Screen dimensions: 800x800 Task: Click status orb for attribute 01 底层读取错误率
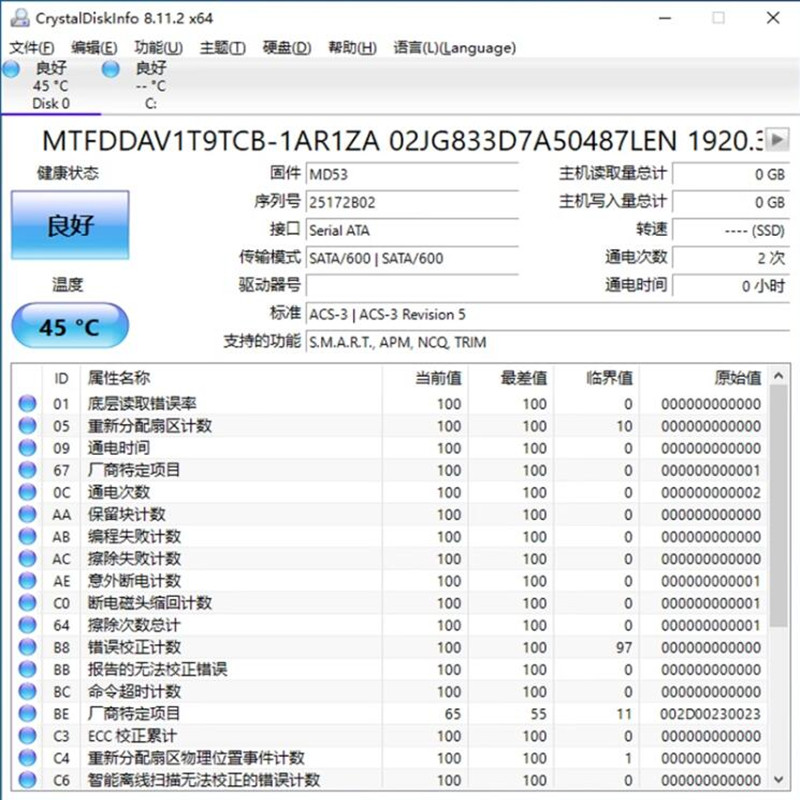(x=28, y=404)
